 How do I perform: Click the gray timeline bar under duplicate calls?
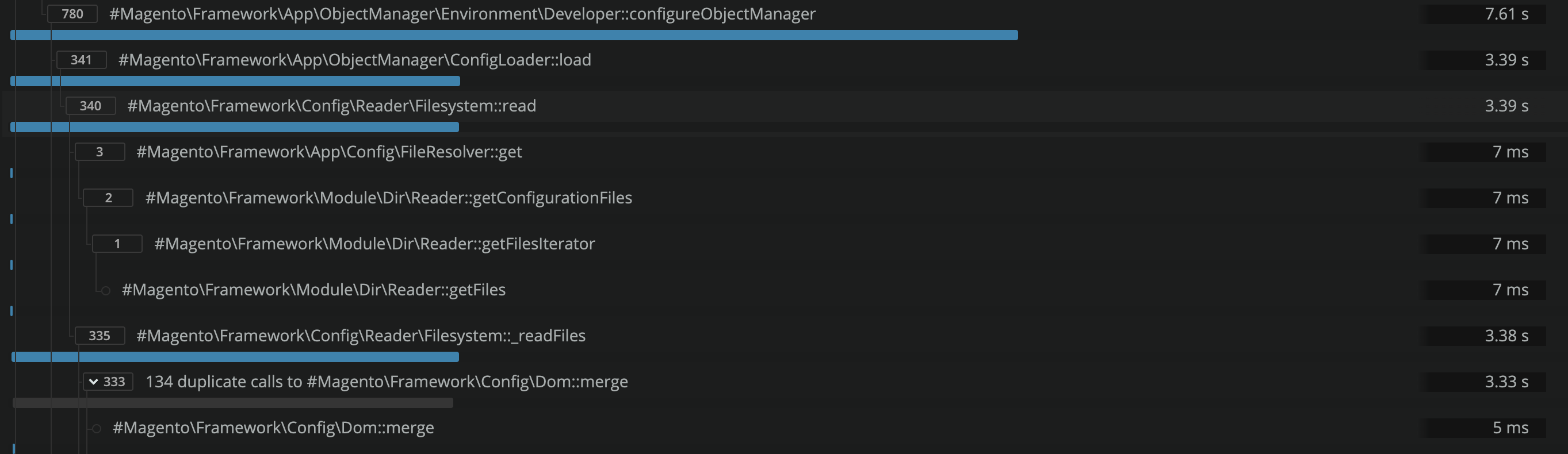(232, 403)
